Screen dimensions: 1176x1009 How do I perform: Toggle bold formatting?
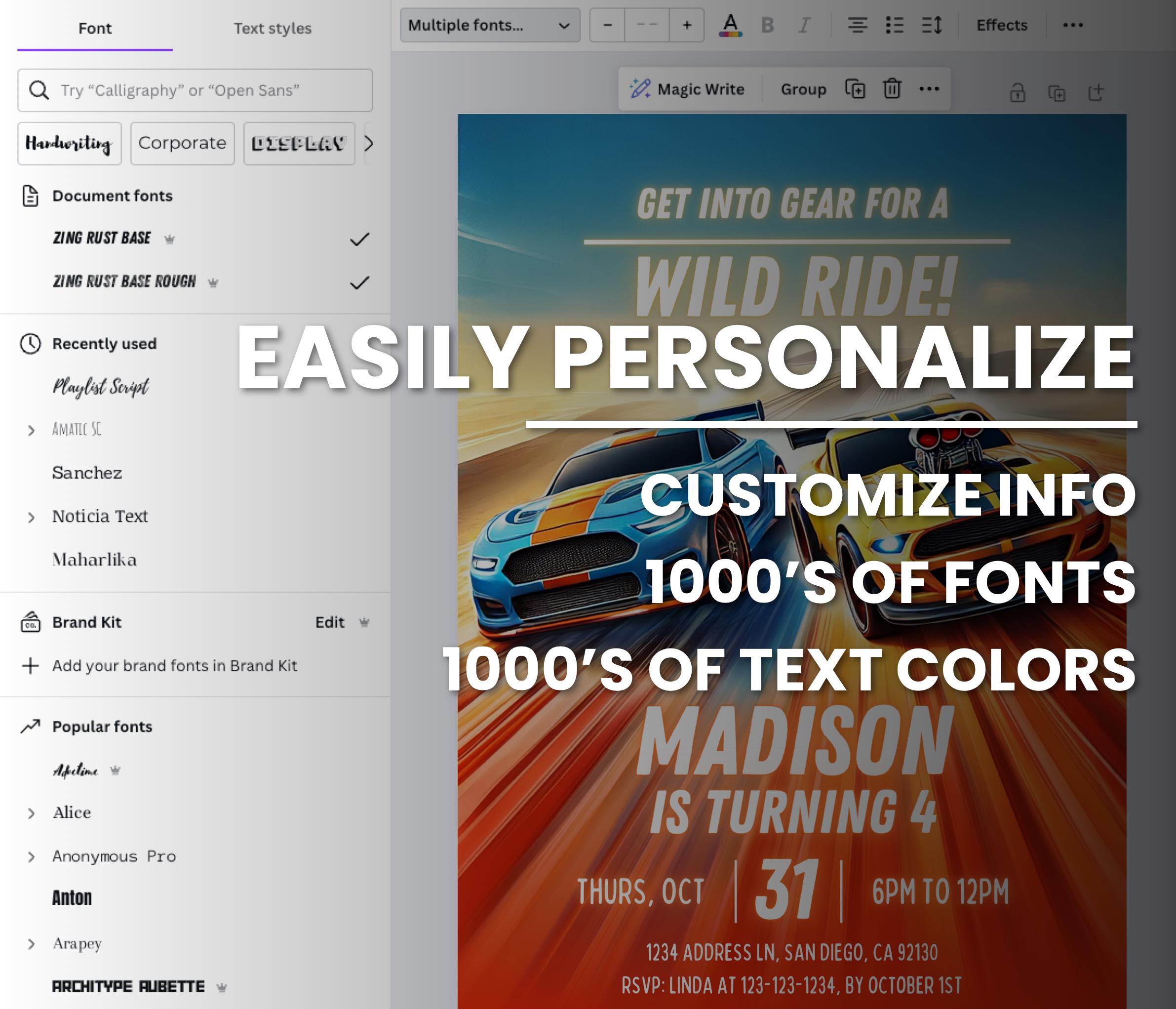coord(767,26)
